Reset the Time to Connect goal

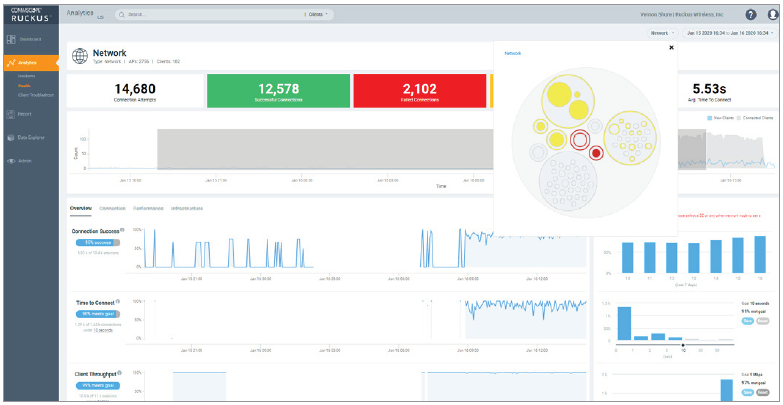[x=762, y=321]
